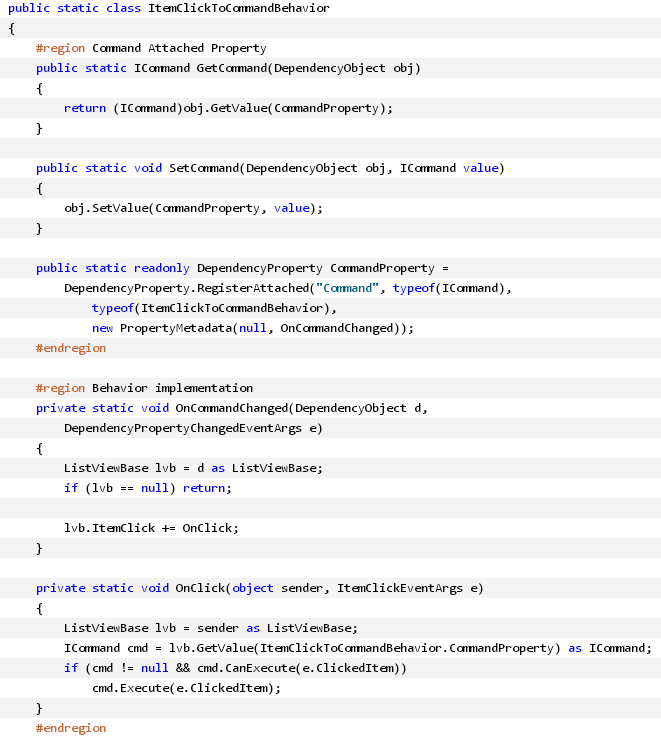This screenshot has width=661, height=742.
Task: Click the void keyword before SetCommand
Action: 148,168
